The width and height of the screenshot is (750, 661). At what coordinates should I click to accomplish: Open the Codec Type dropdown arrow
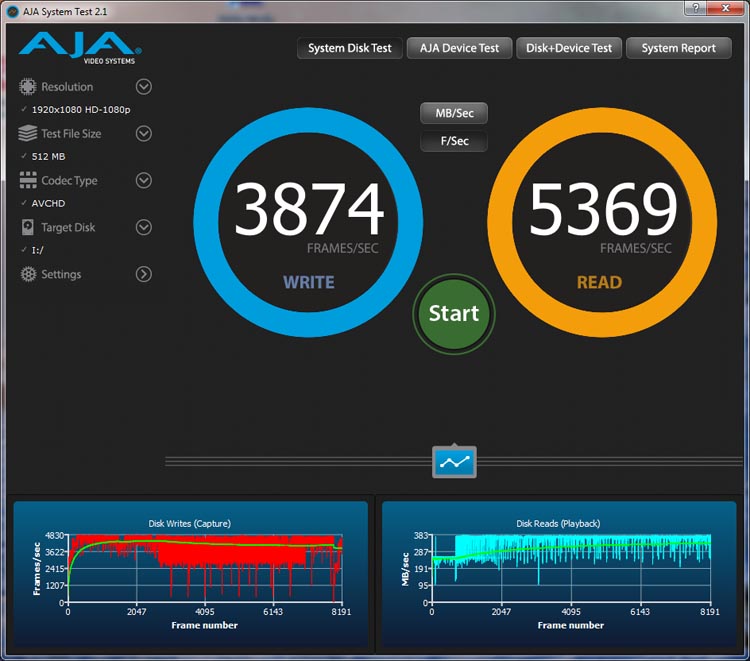pos(143,181)
